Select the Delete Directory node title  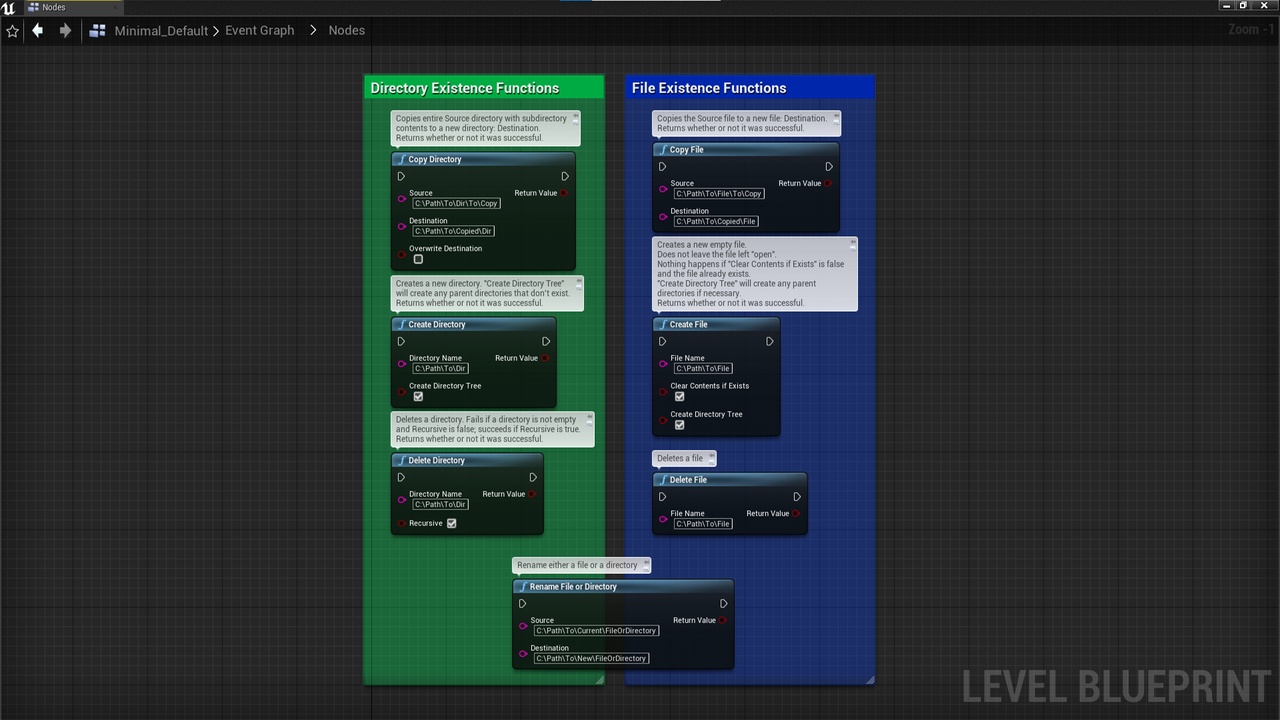pyautogui.click(x=436, y=460)
